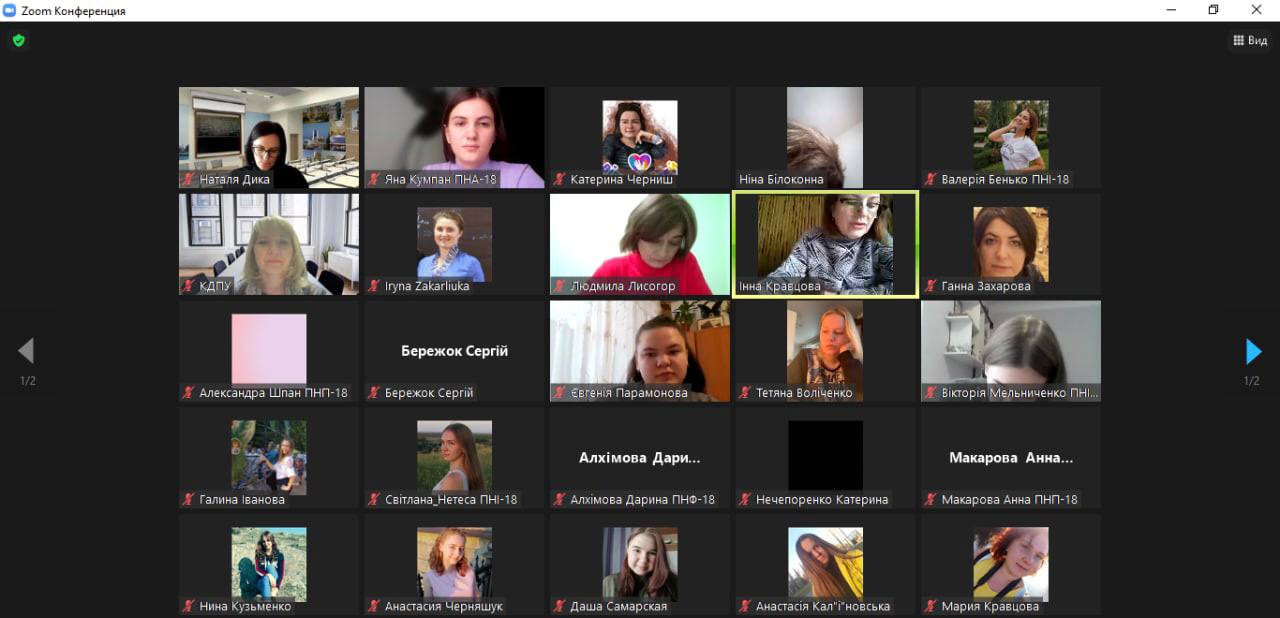Click muted mic icon beside Даша Самарская
The height and width of the screenshot is (618, 1280).
pos(559,606)
